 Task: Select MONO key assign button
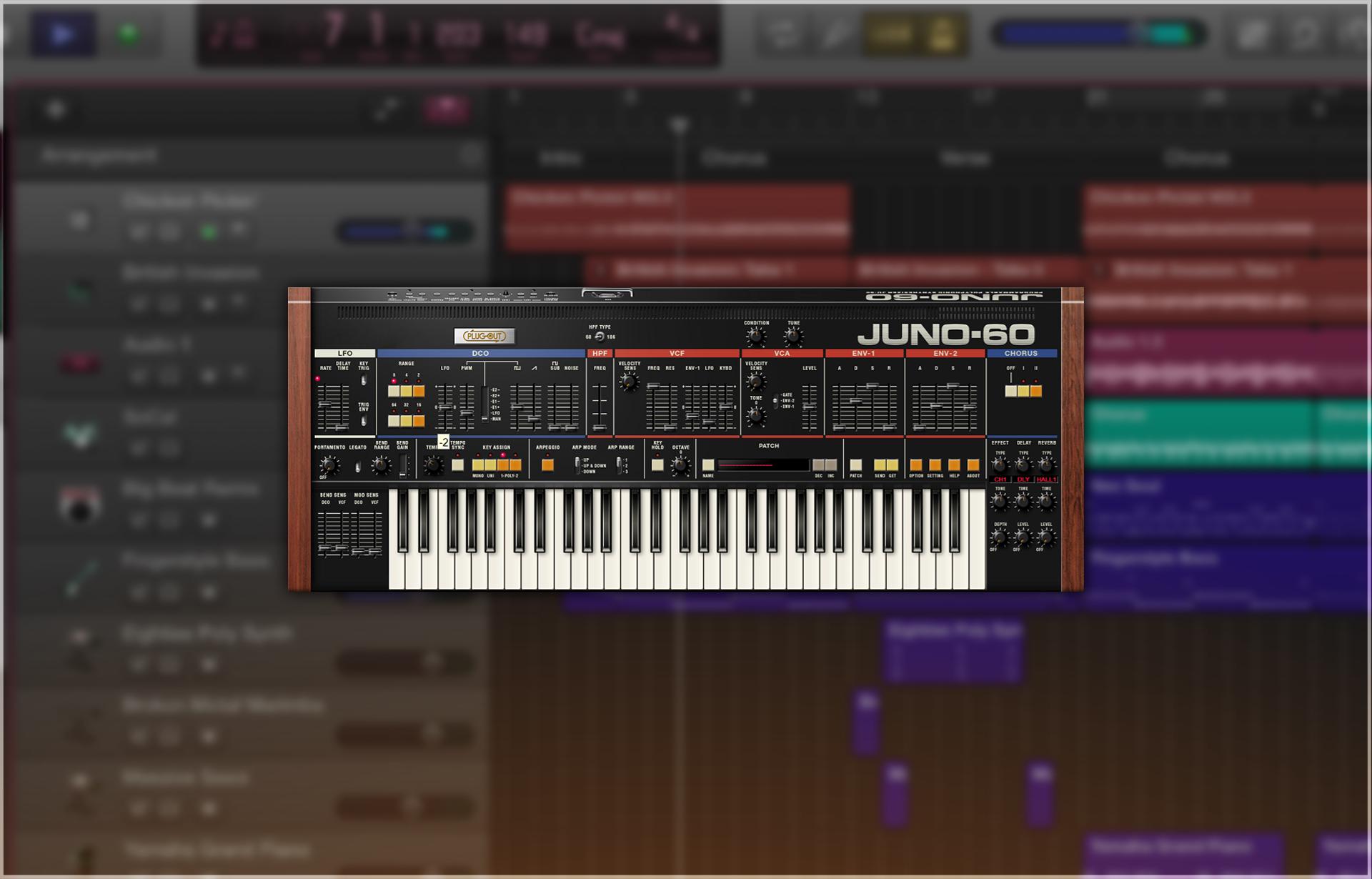(478, 465)
